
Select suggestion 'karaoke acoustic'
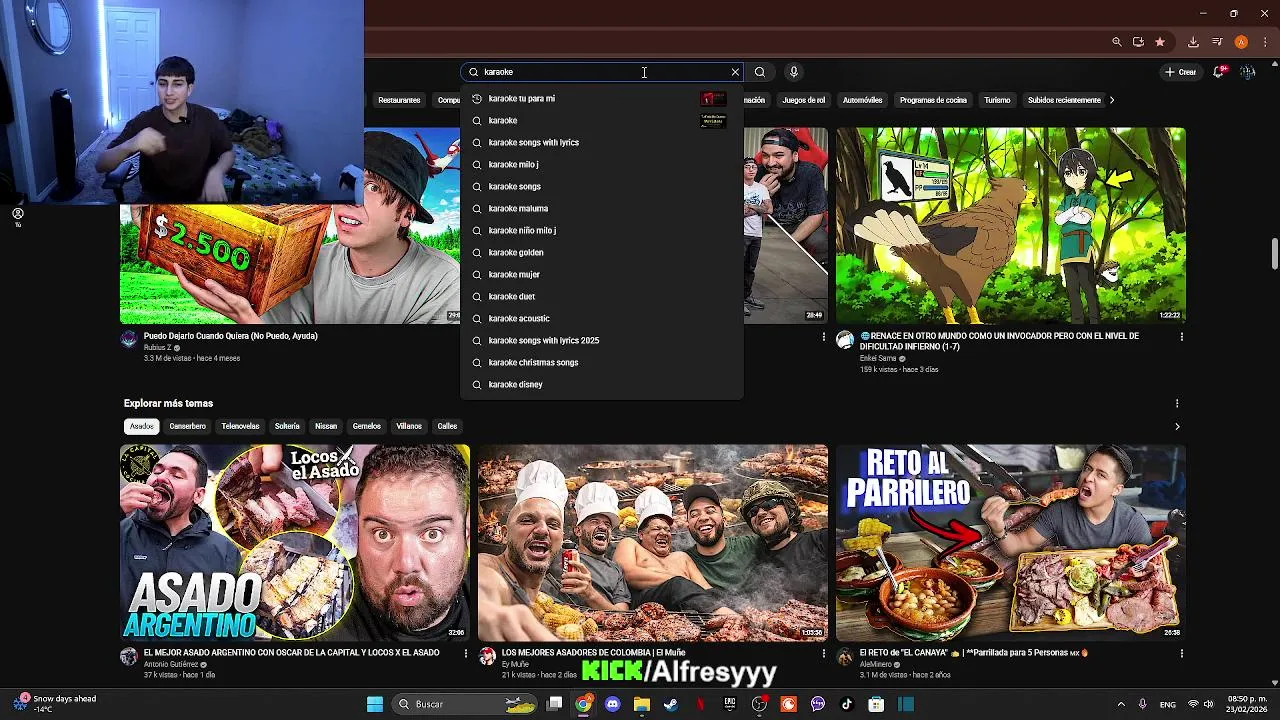tap(602, 318)
